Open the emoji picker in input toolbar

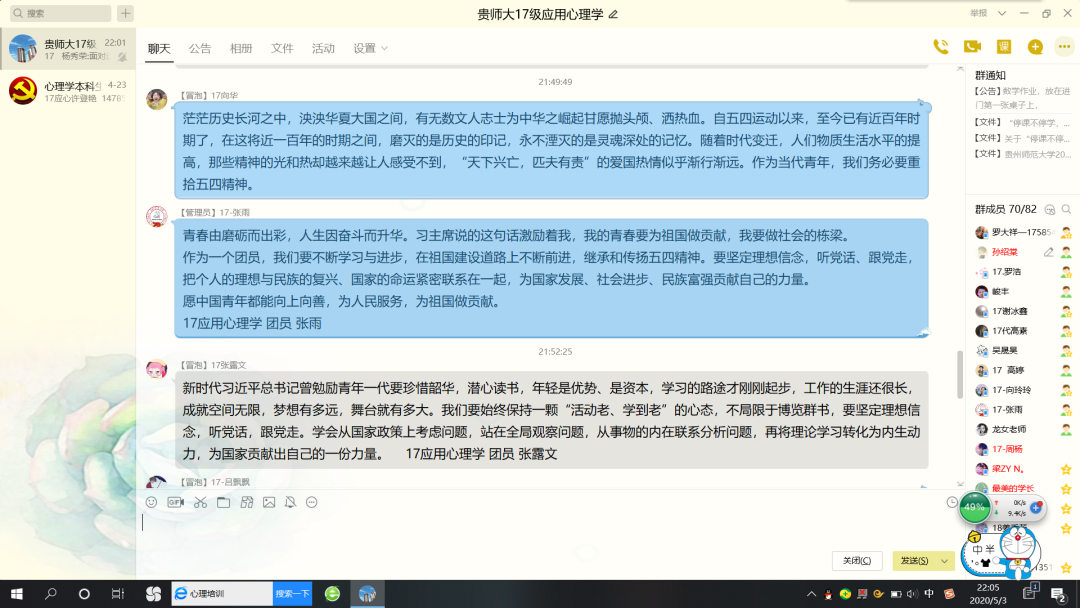[x=152, y=502]
